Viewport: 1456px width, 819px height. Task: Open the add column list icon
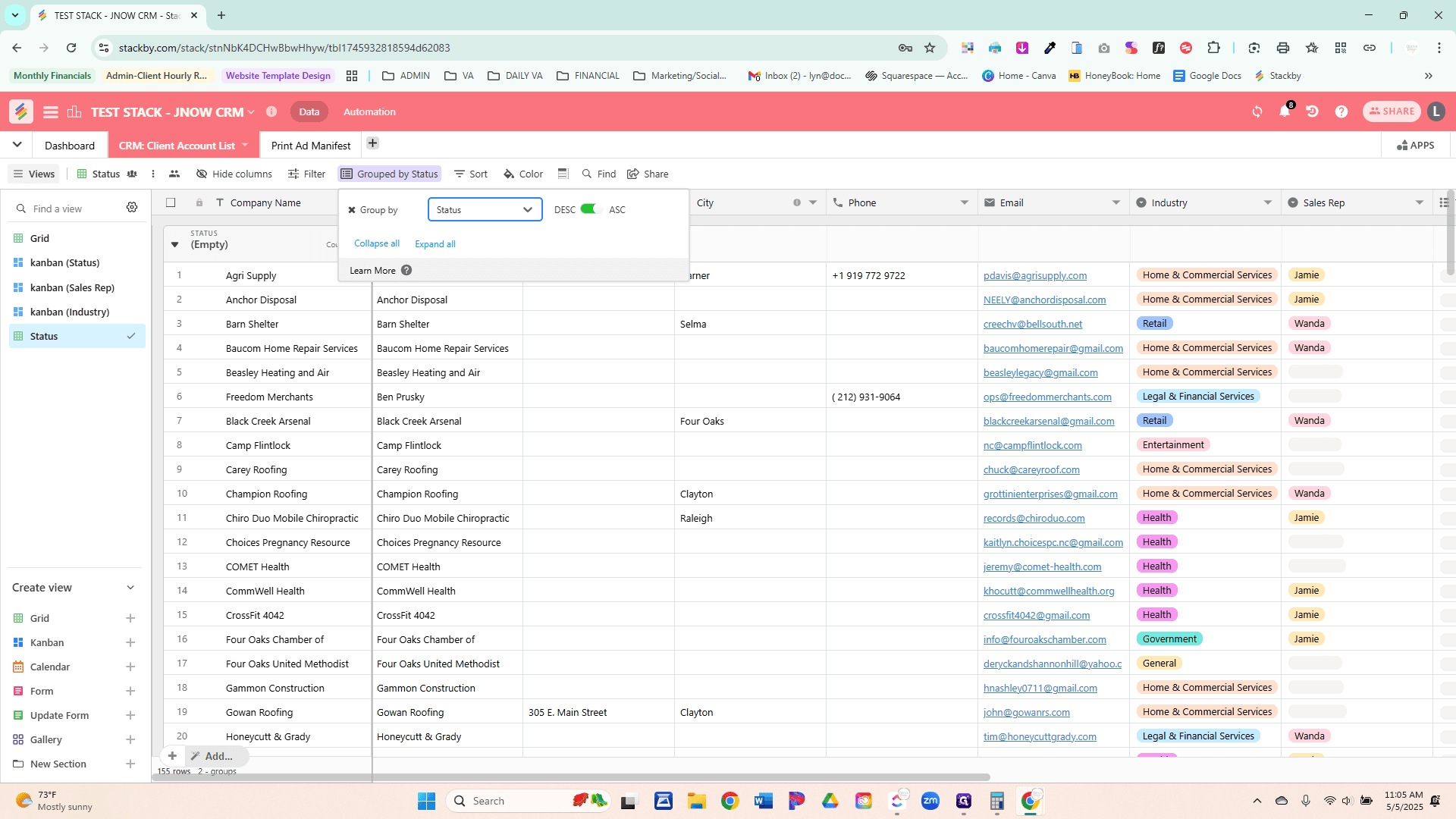tap(1444, 202)
